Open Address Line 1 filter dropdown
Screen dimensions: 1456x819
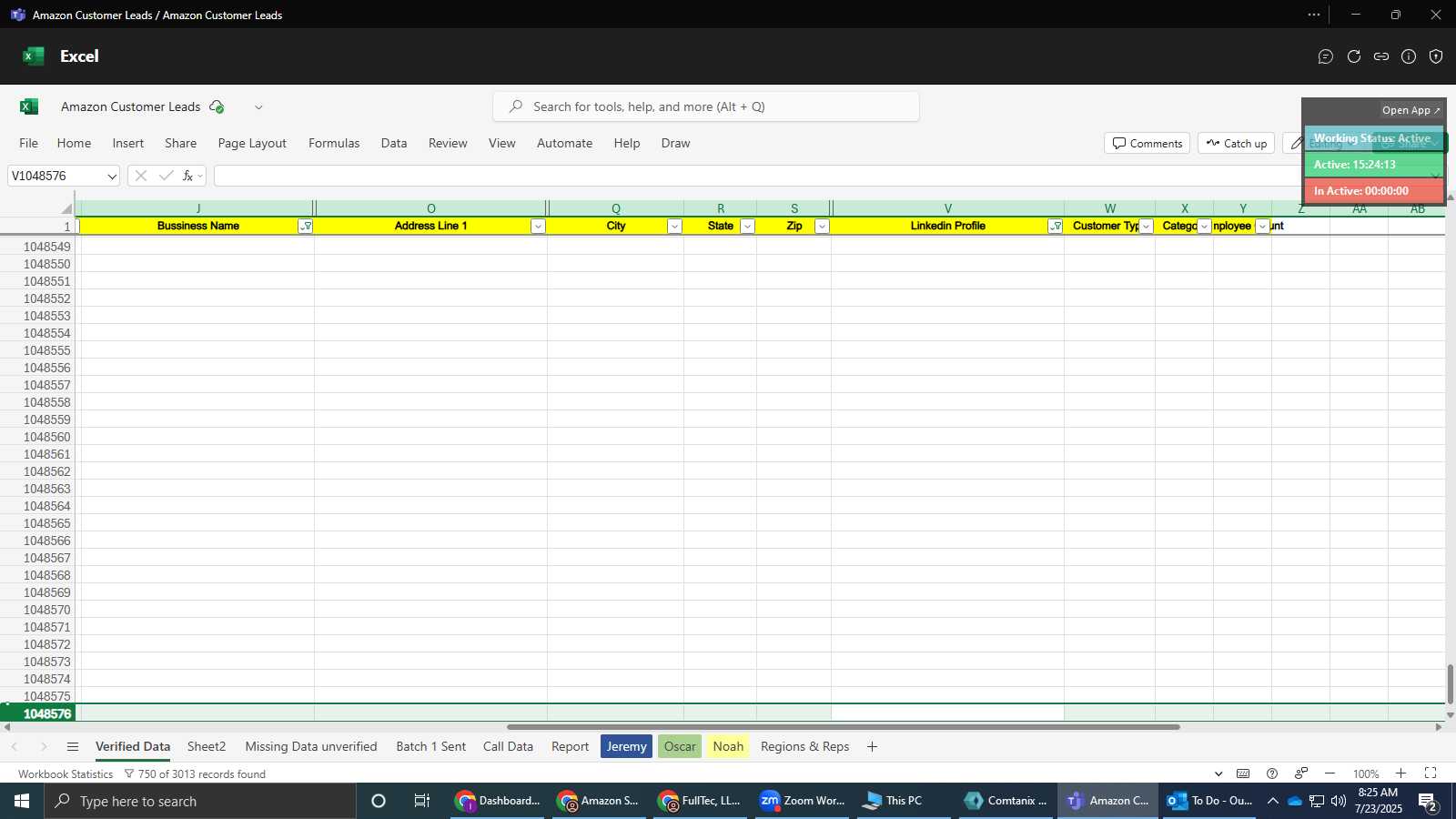[538, 227]
